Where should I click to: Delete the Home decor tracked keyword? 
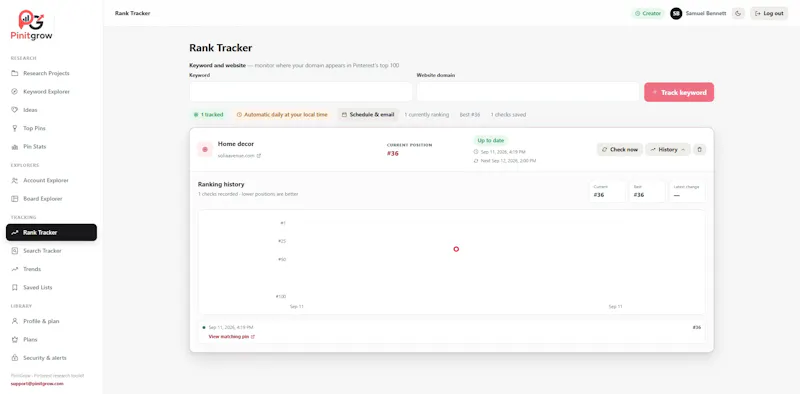point(699,150)
